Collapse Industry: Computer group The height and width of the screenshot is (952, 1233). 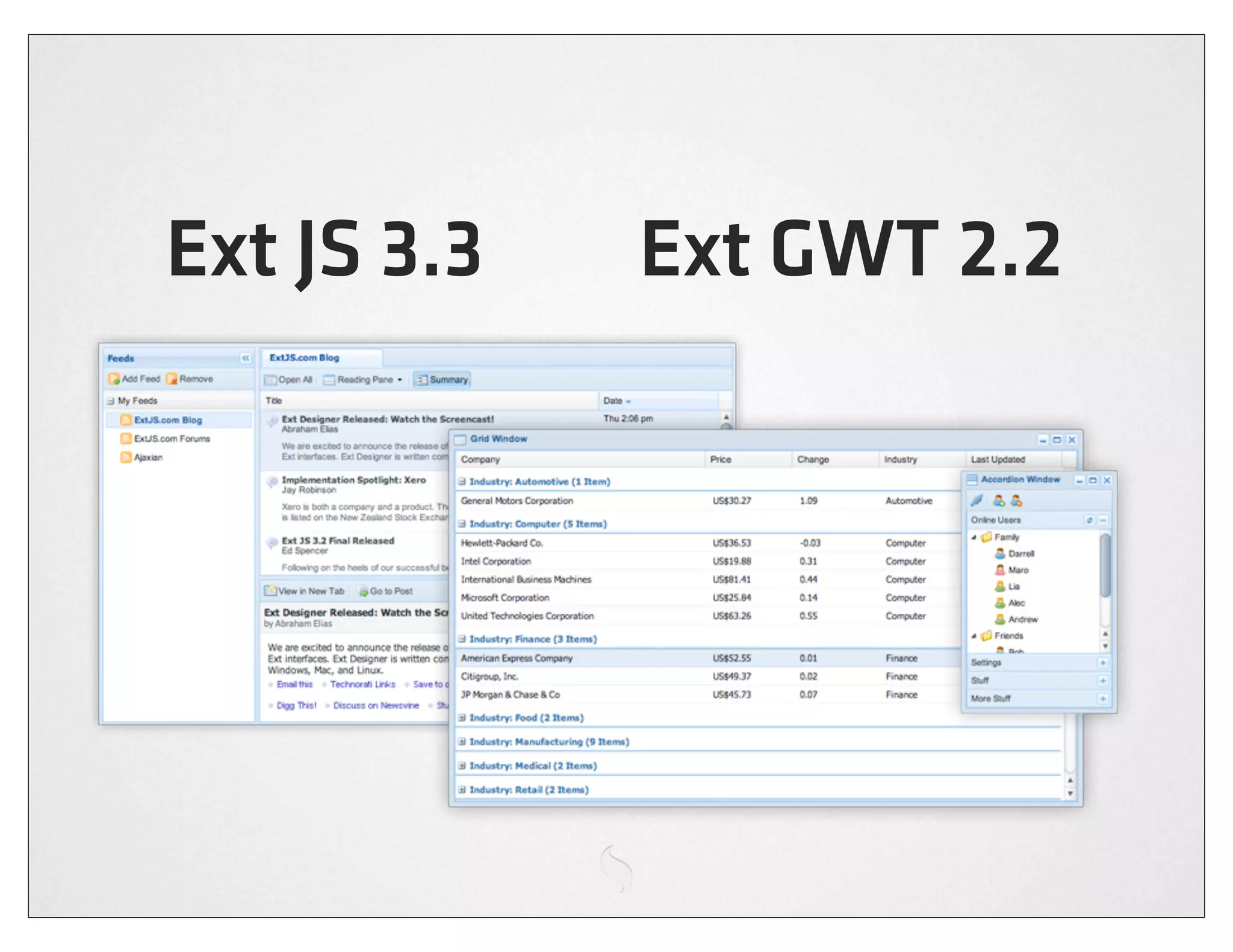click(462, 524)
